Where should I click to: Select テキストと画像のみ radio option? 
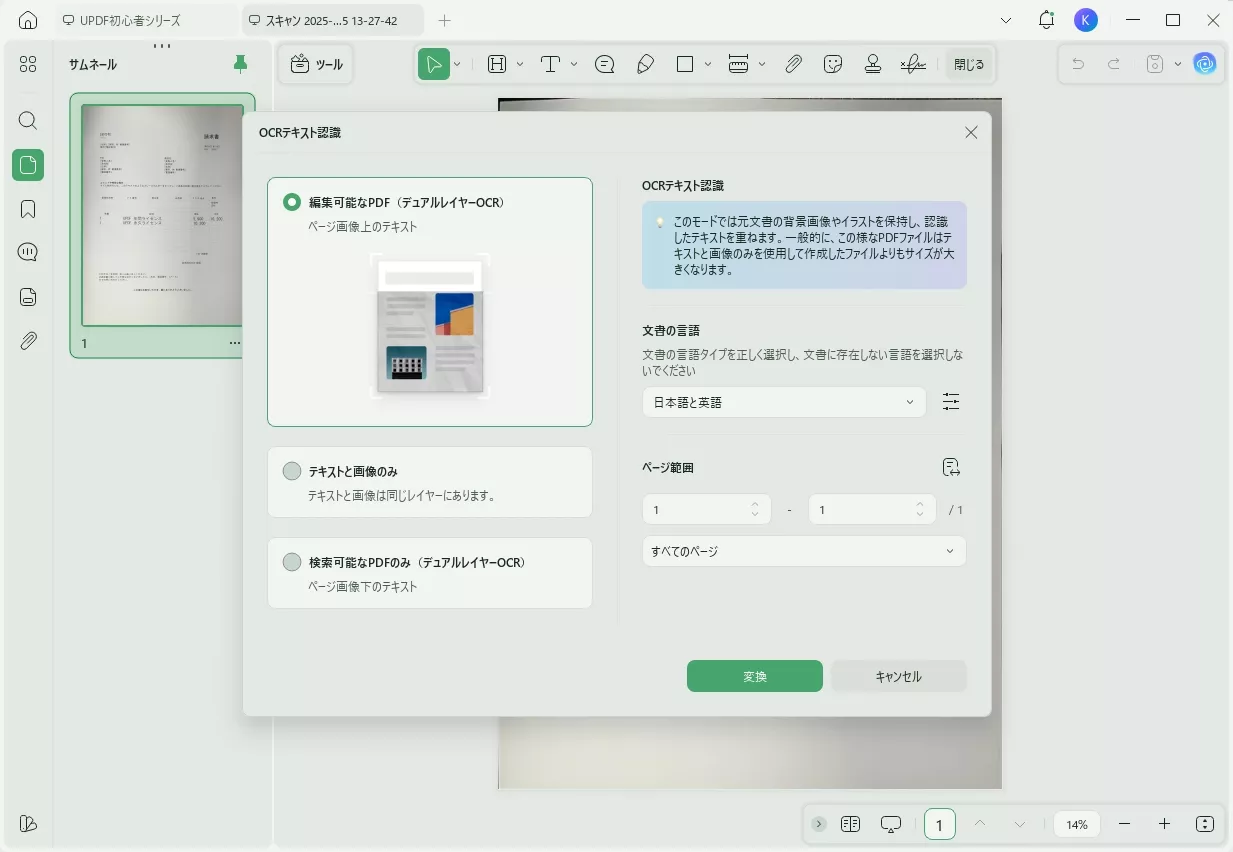point(292,471)
